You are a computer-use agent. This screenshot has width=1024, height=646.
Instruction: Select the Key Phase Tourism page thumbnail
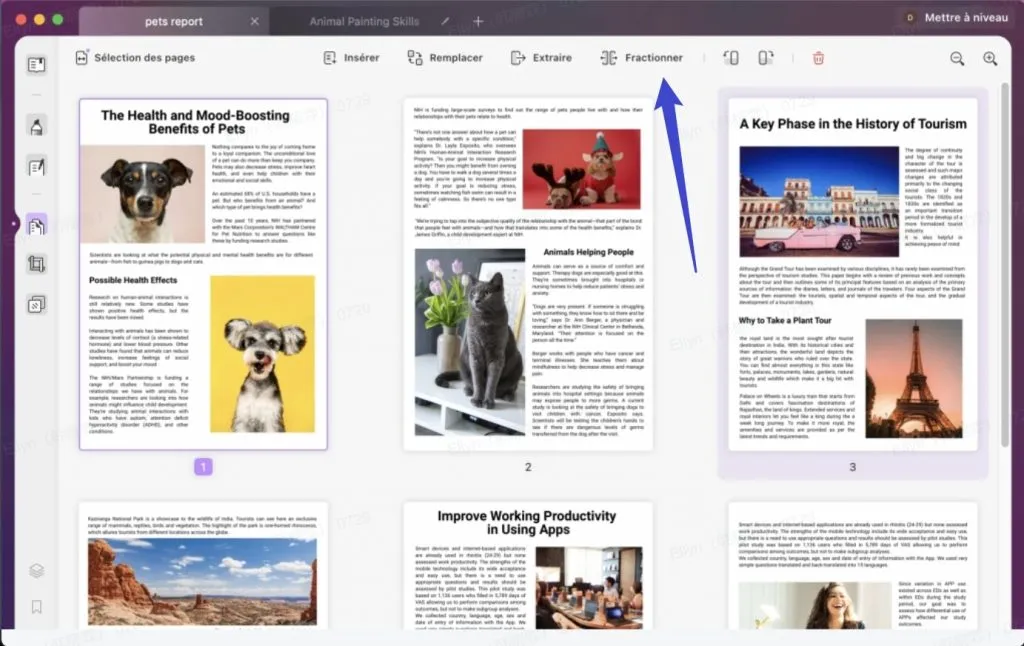tap(853, 273)
